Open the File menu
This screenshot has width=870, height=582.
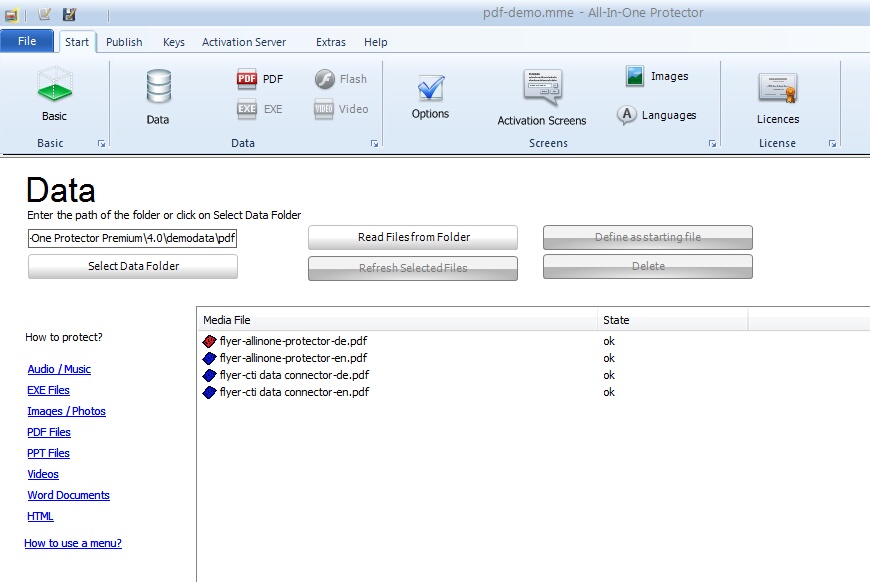(x=27, y=41)
